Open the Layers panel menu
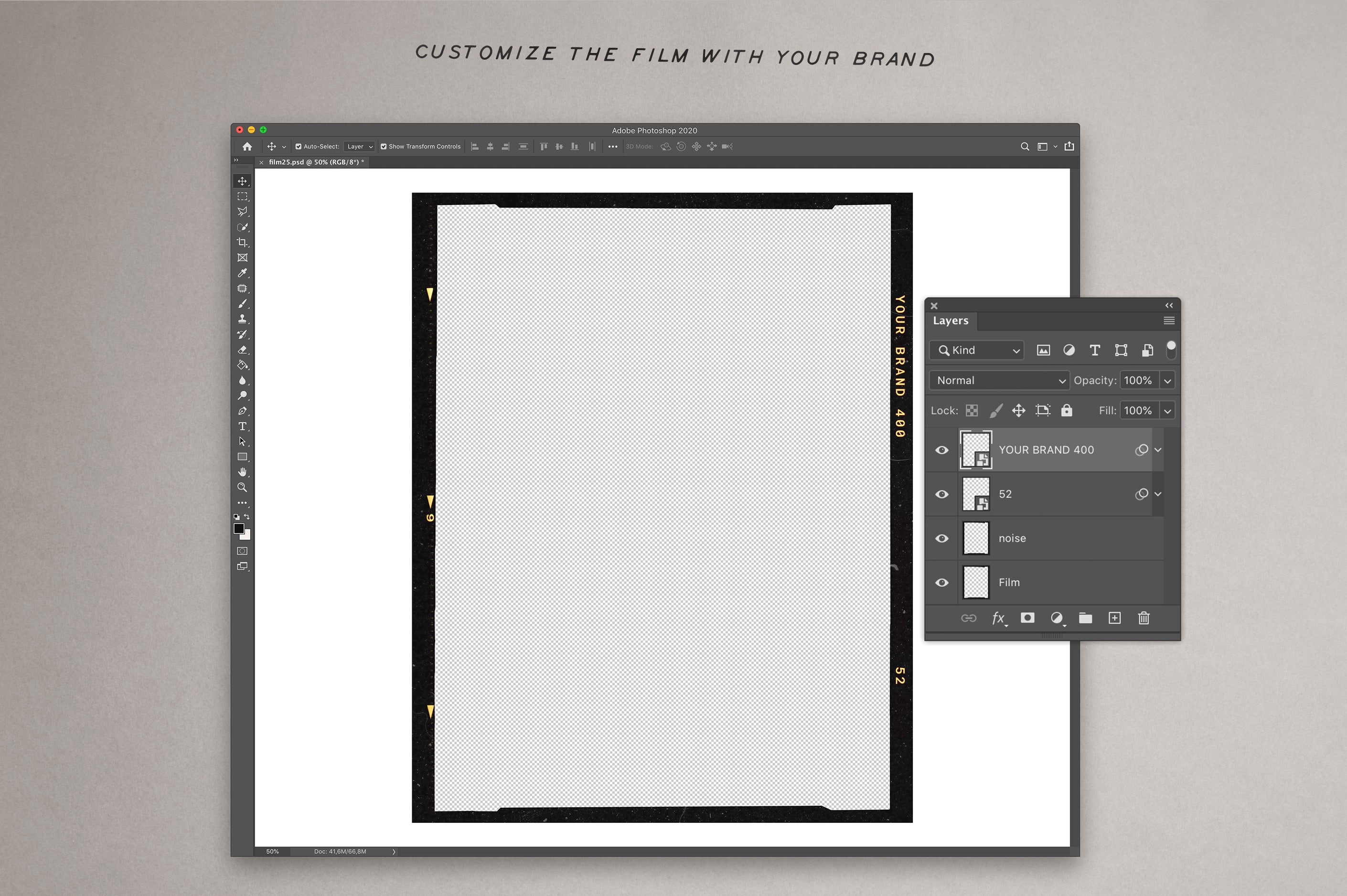The image size is (1347, 896). (1168, 320)
